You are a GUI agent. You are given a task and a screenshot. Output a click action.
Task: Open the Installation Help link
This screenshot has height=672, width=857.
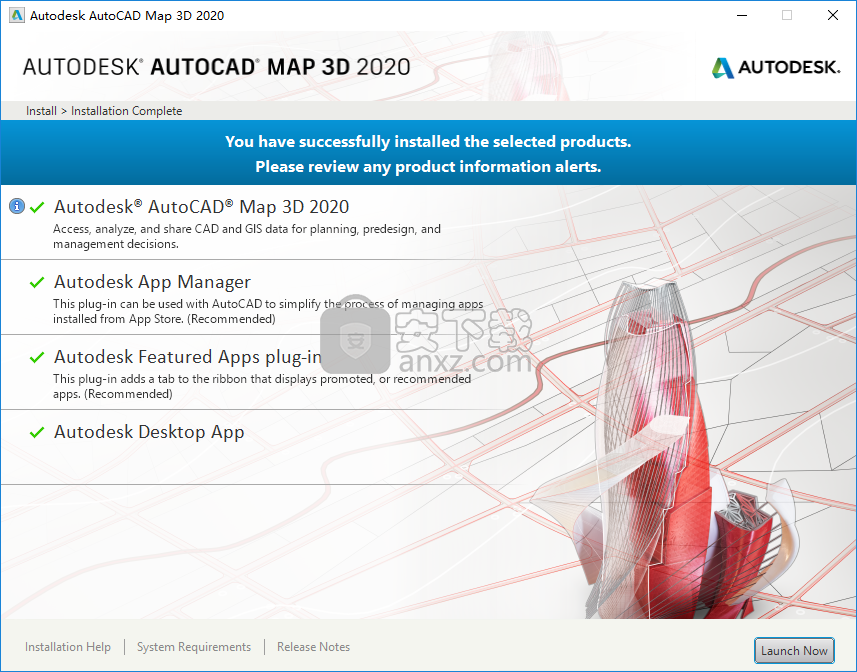(x=68, y=647)
